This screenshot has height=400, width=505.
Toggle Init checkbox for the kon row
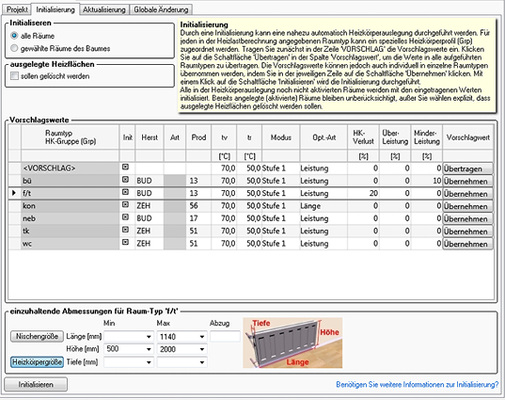(x=125, y=205)
